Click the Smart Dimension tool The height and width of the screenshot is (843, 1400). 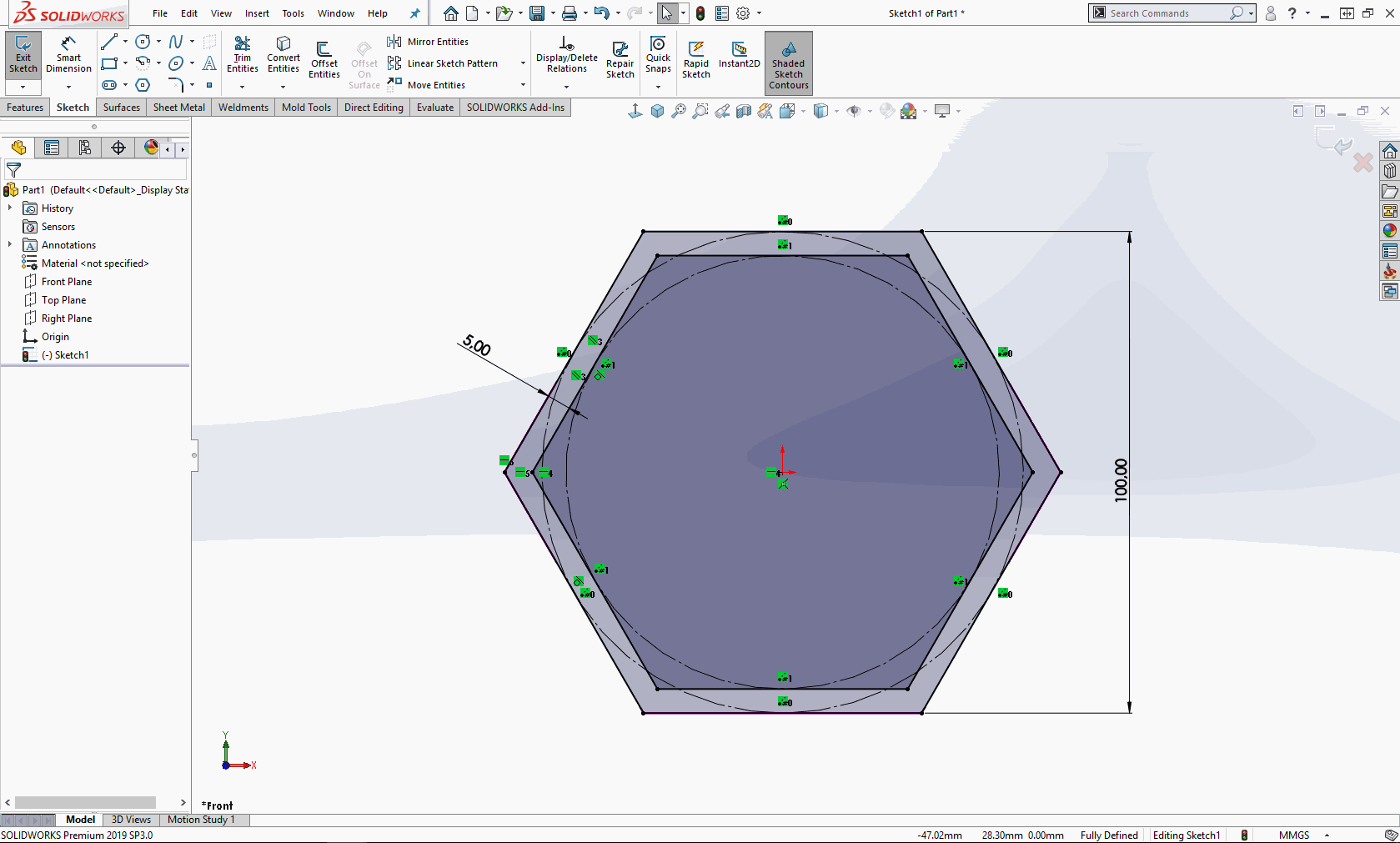coord(68,55)
